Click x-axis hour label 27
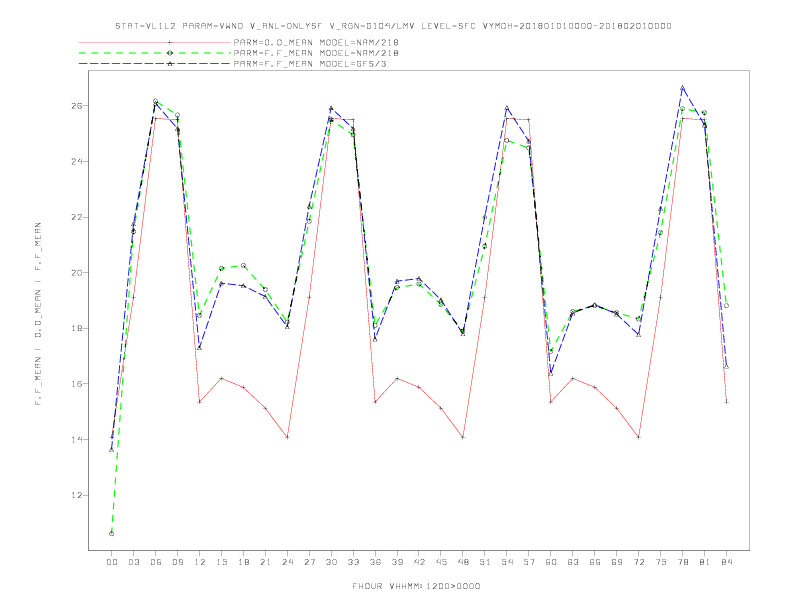Screen dimensions: 792x612 pyautogui.click(x=310, y=562)
